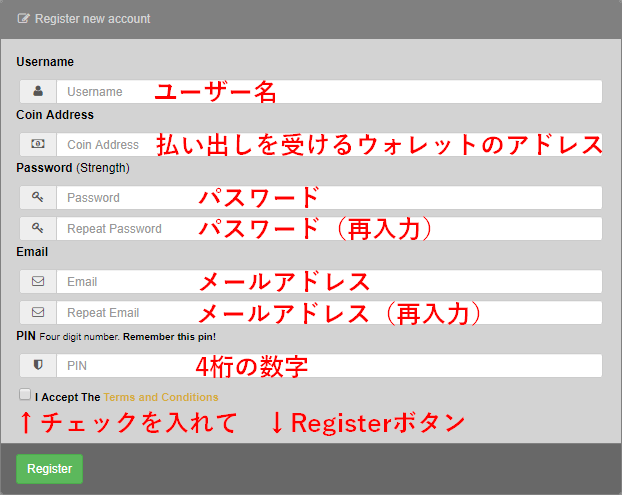Focus the Email input field

coord(329,282)
